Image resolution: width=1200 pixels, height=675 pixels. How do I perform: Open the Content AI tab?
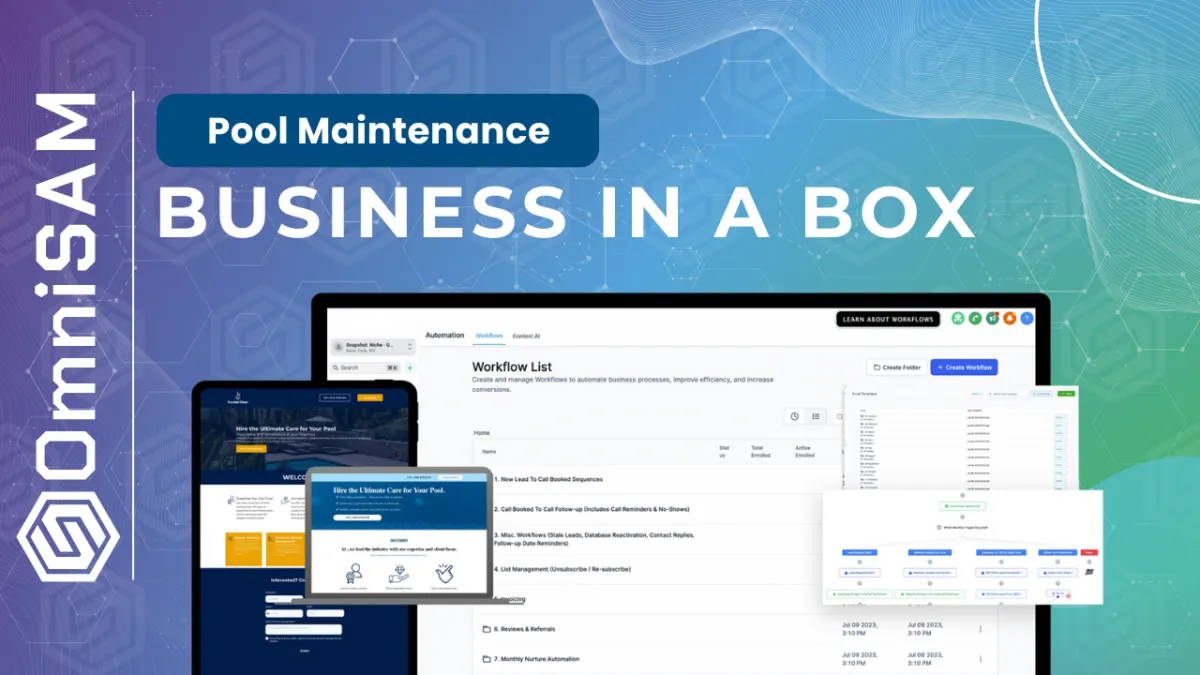(526, 335)
